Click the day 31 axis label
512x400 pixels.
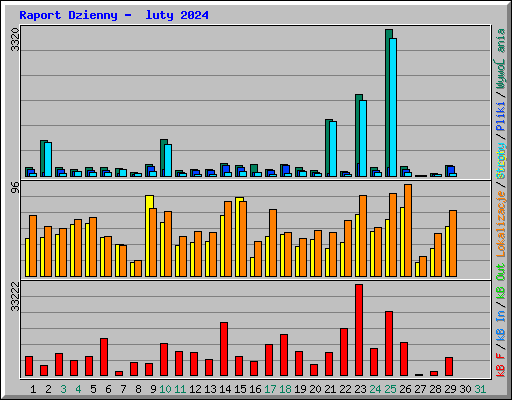point(480,389)
